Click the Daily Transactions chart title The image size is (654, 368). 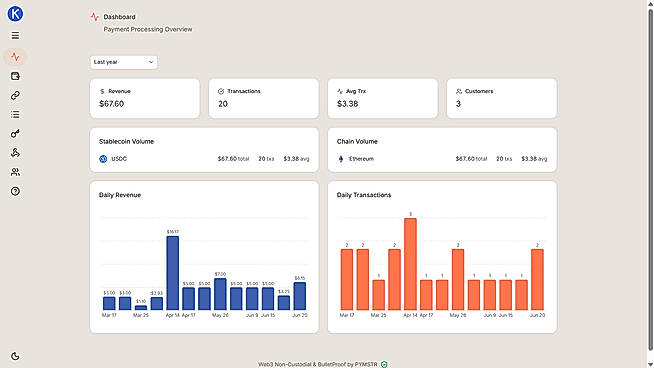pyautogui.click(x=364, y=195)
